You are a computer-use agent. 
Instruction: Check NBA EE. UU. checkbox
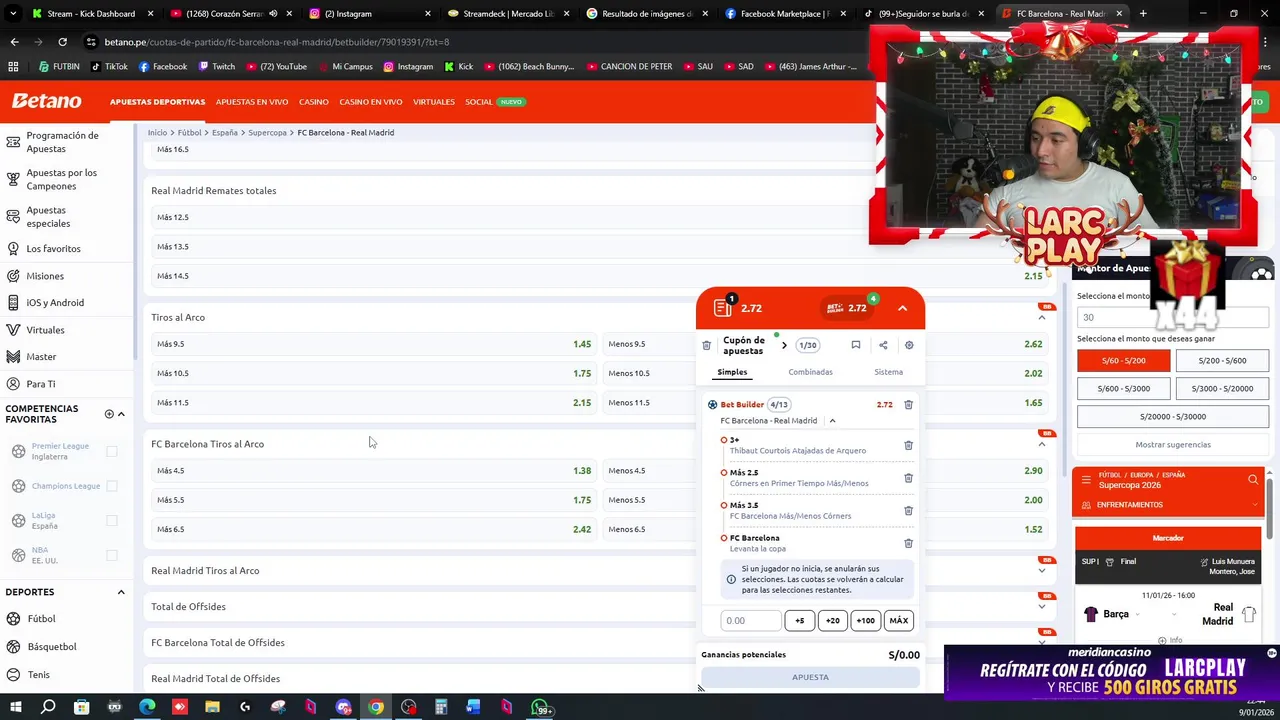pyautogui.click(x=112, y=555)
